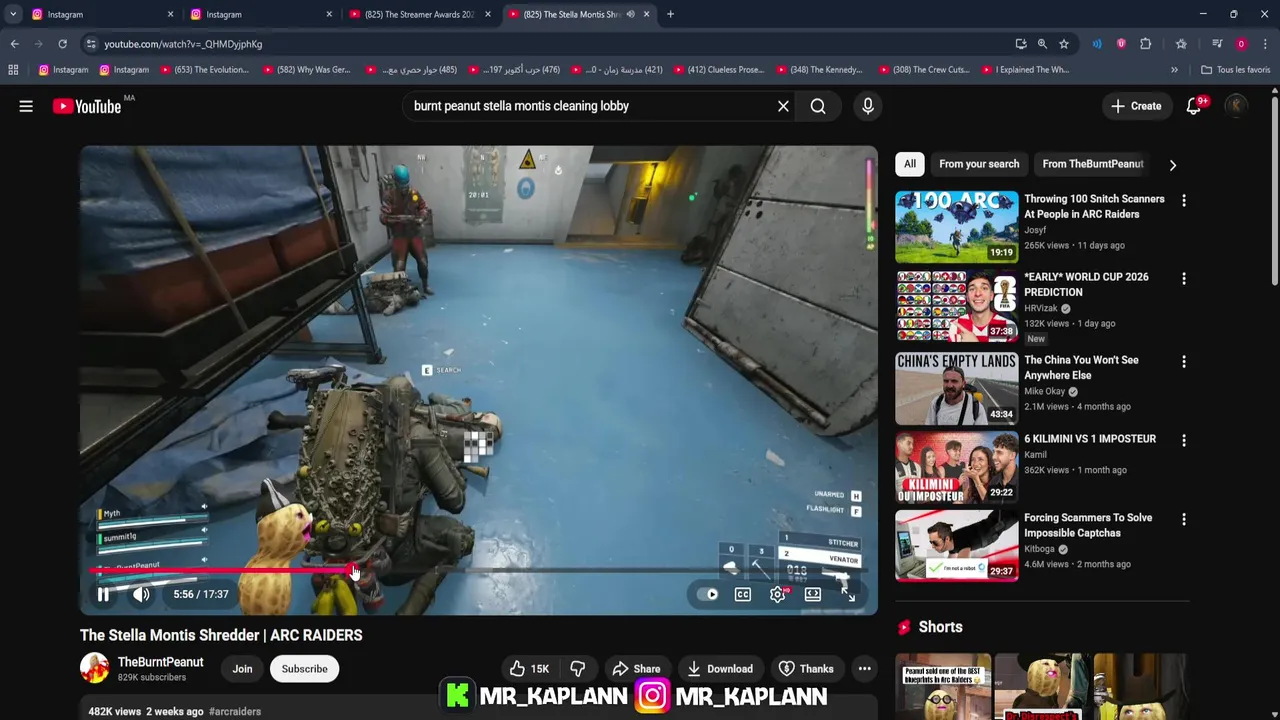Open Chrome tab search dropdown
Screen dimensions: 1280x720
(12, 14)
